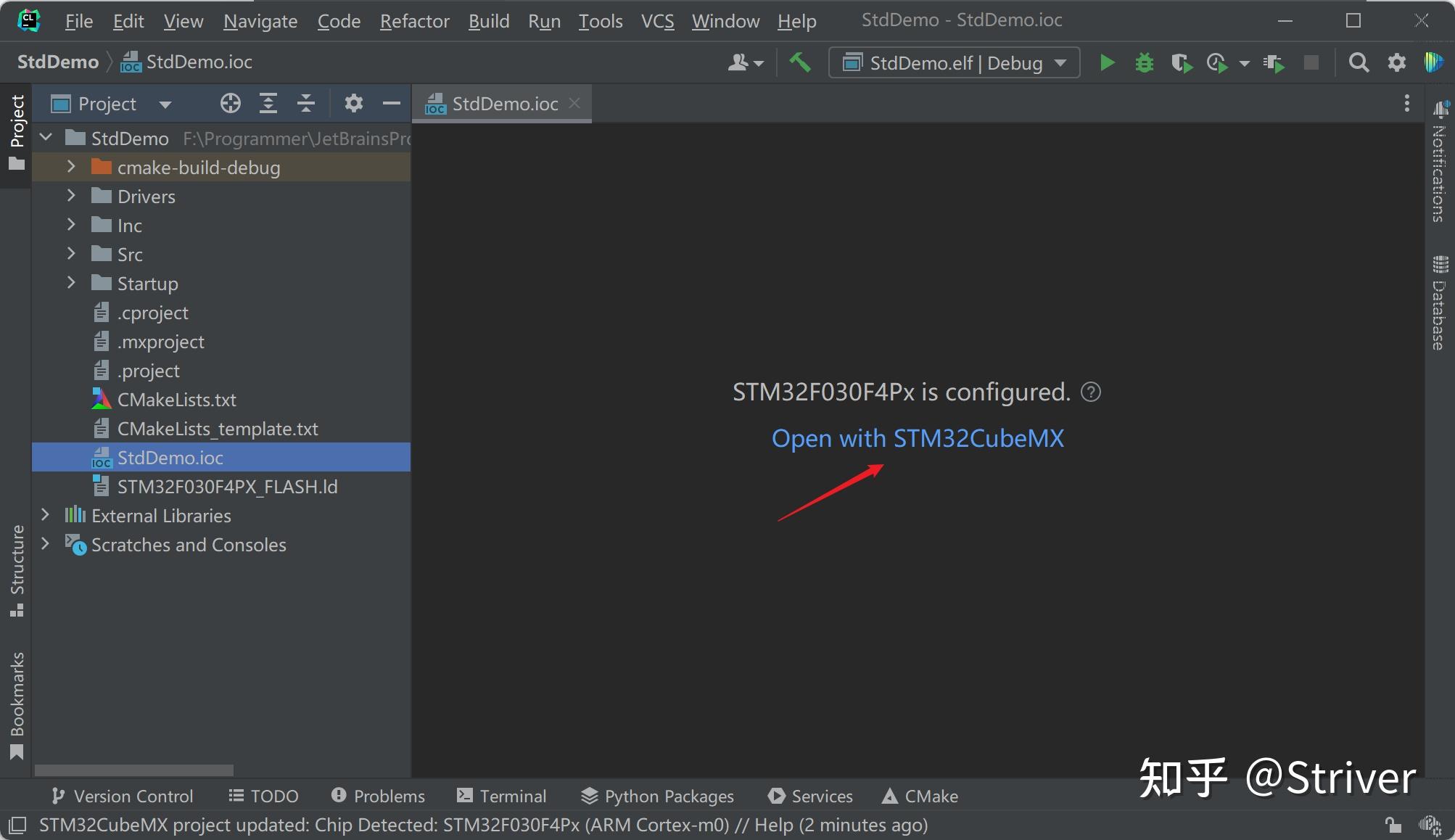Open Python Packages tool window
This screenshot has height=840, width=1455.
tap(658, 796)
